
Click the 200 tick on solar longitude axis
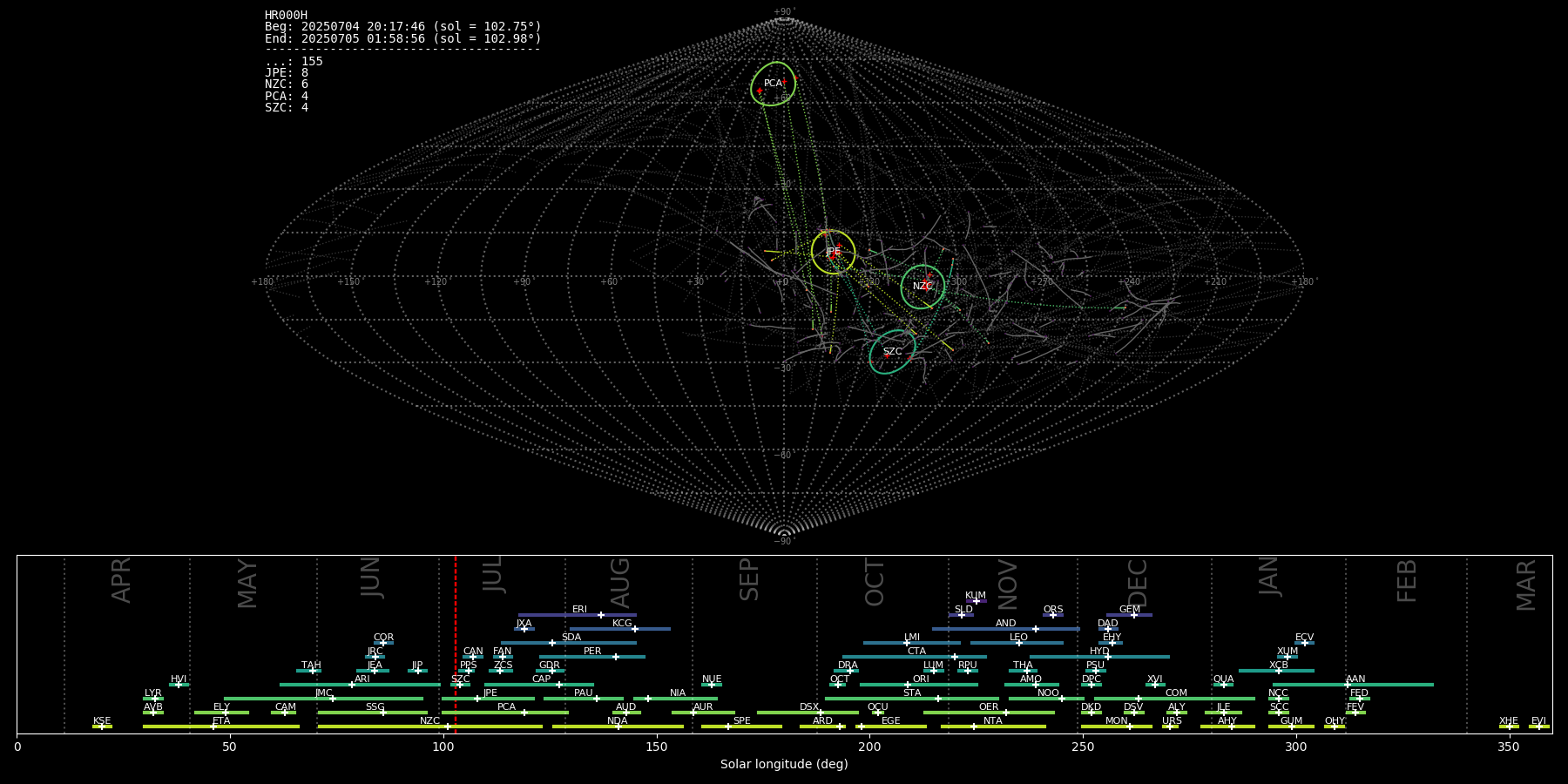point(869,747)
